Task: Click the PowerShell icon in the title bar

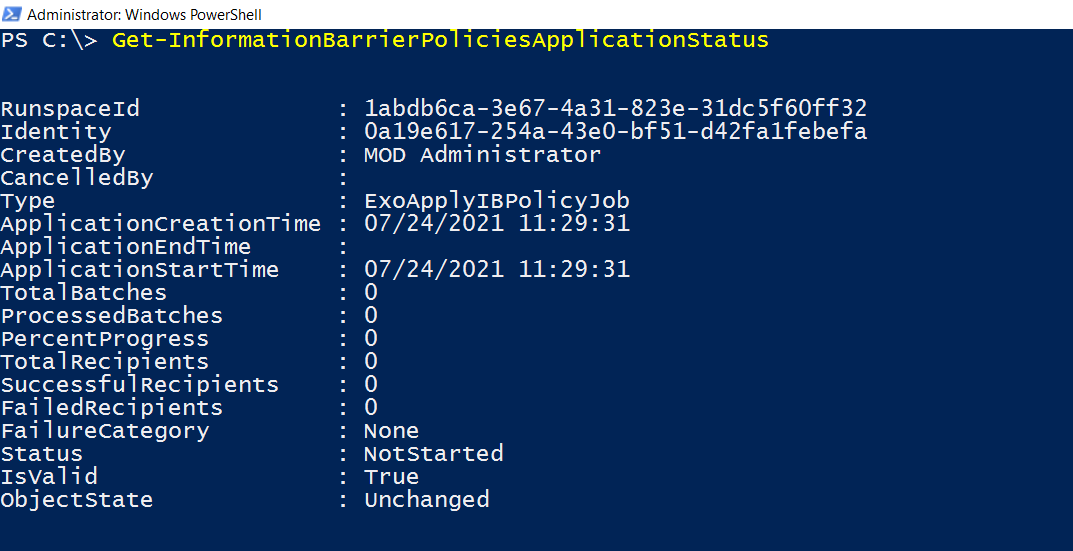Action: 12,15
